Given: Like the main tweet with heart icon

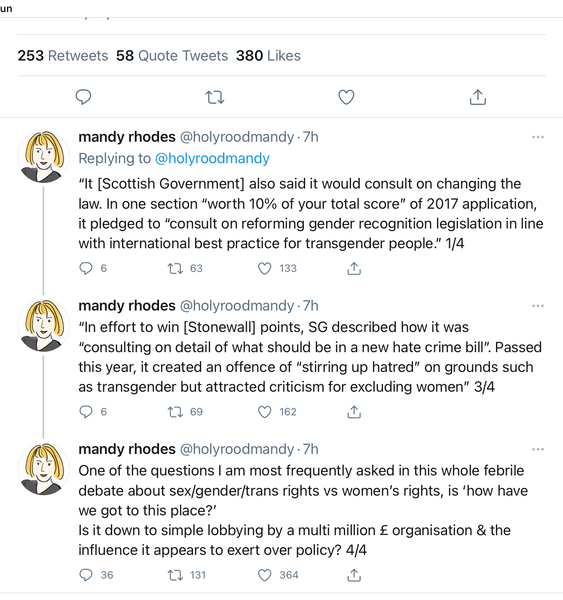Looking at the screenshot, I should coord(346,97).
